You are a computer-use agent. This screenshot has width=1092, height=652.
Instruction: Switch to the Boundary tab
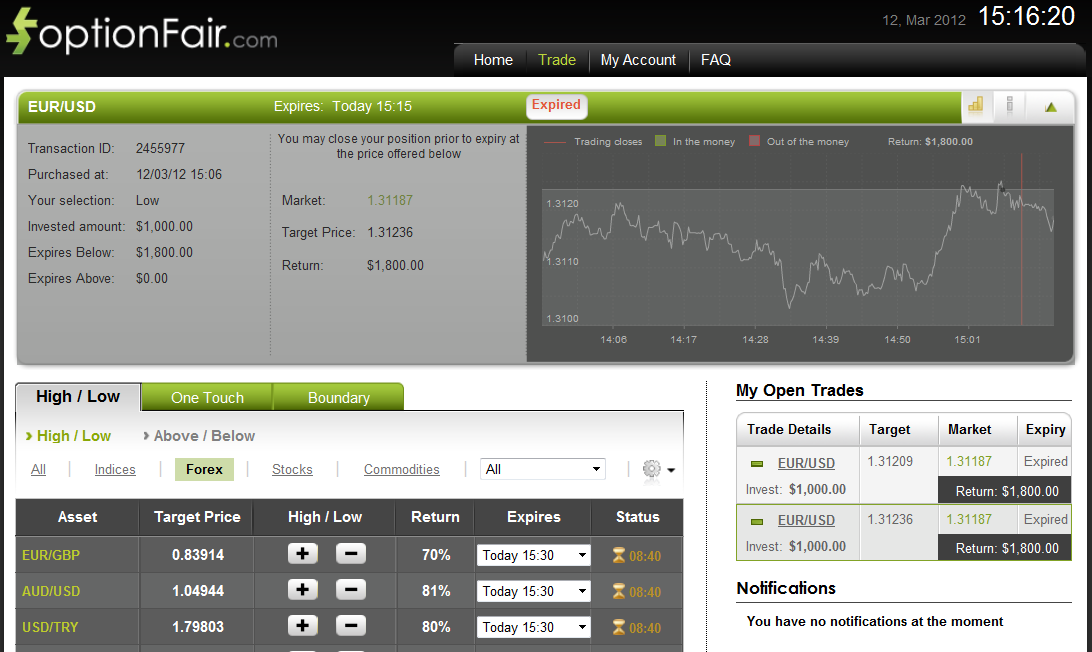pos(338,397)
